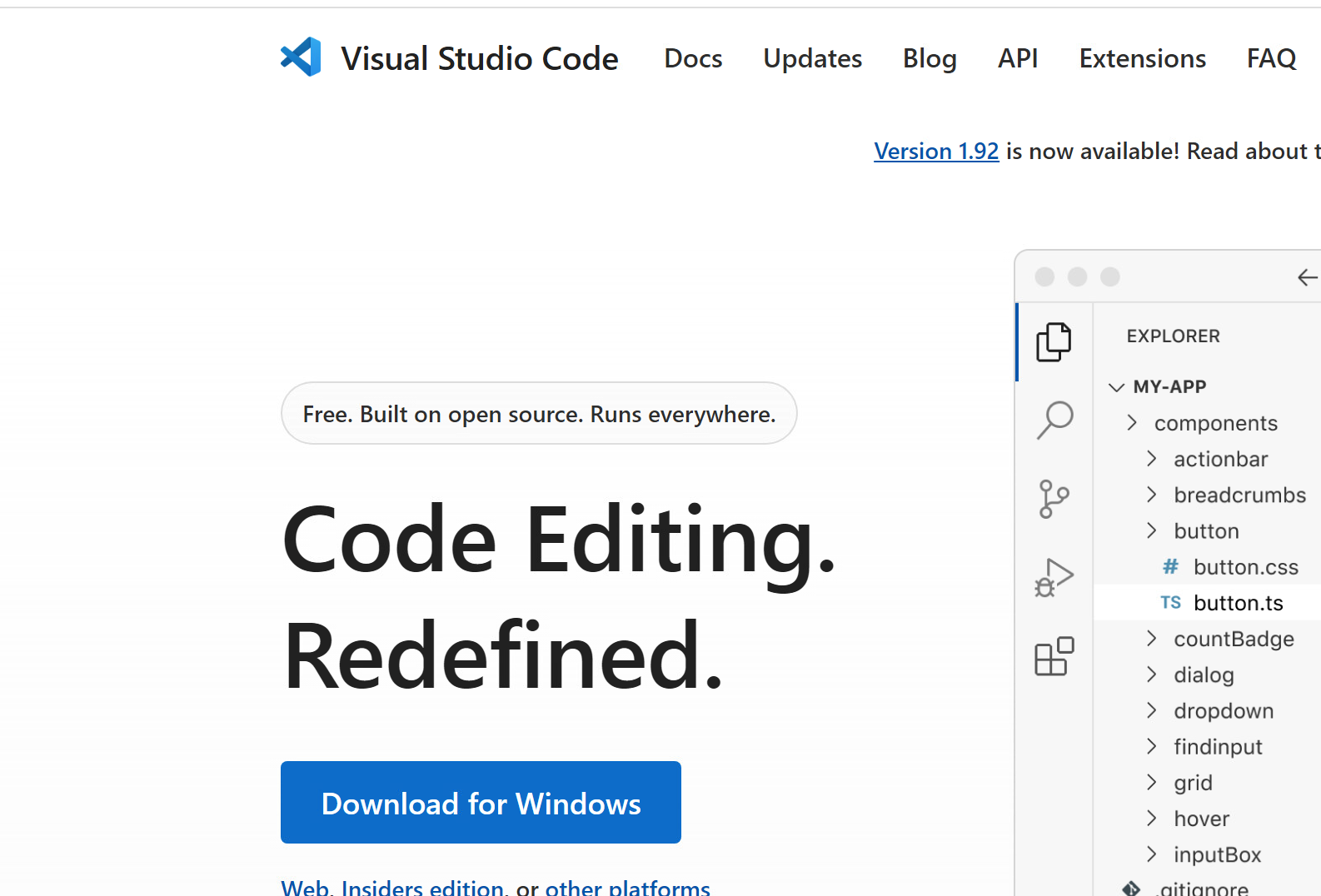Expand the actionbar folder chevron
The image size is (1321, 896).
1151,459
